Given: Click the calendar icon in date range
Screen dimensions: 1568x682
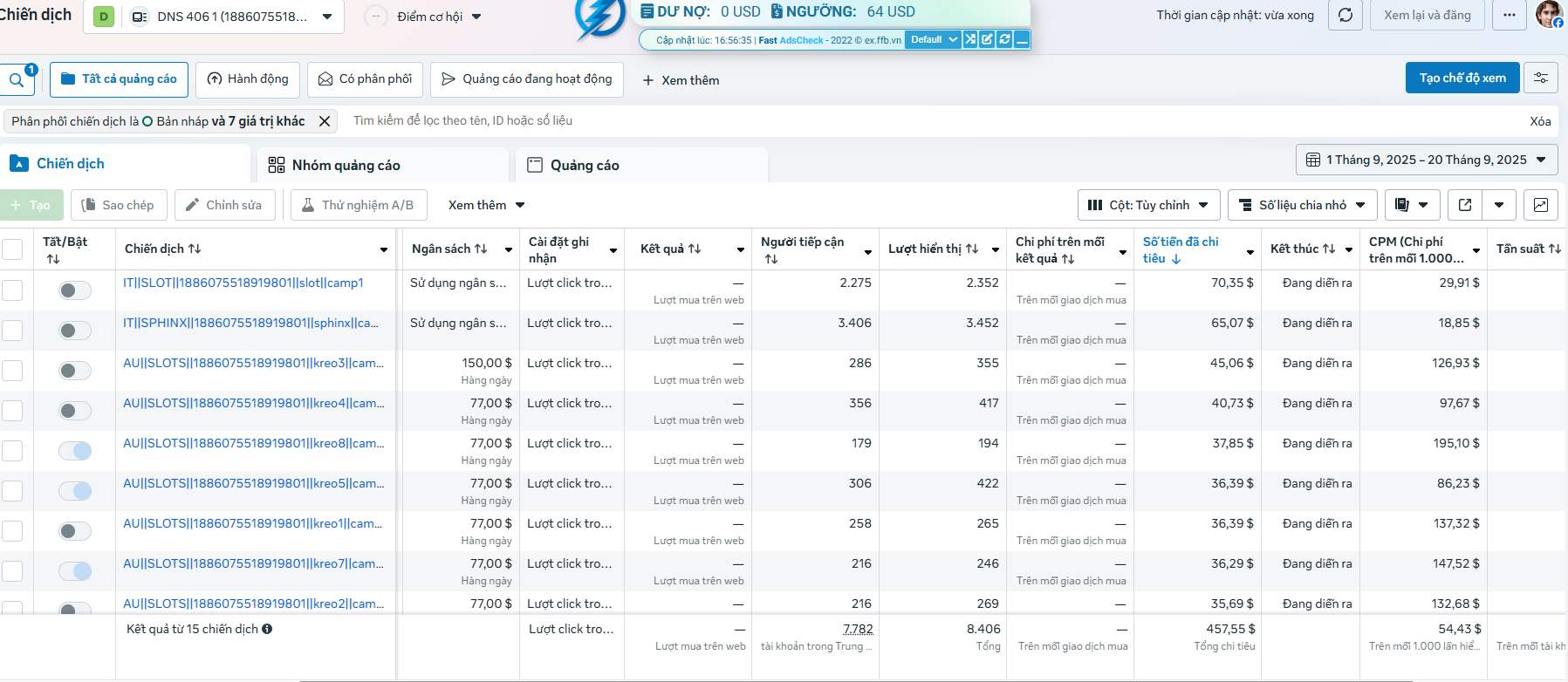Looking at the screenshot, I should (1313, 160).
